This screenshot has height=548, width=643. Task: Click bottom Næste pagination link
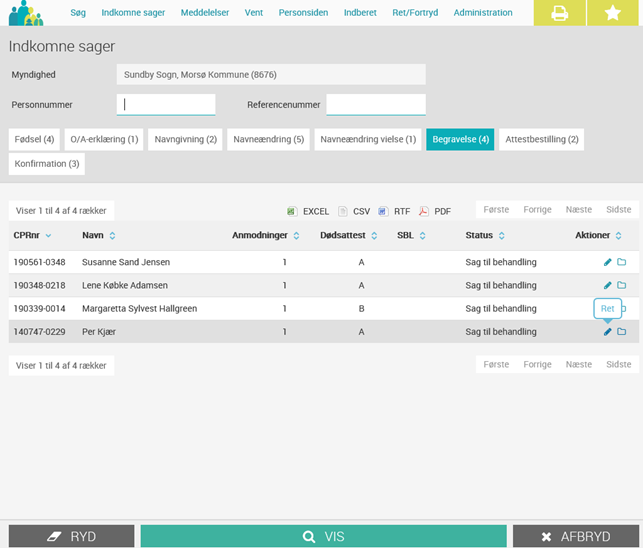579,364
